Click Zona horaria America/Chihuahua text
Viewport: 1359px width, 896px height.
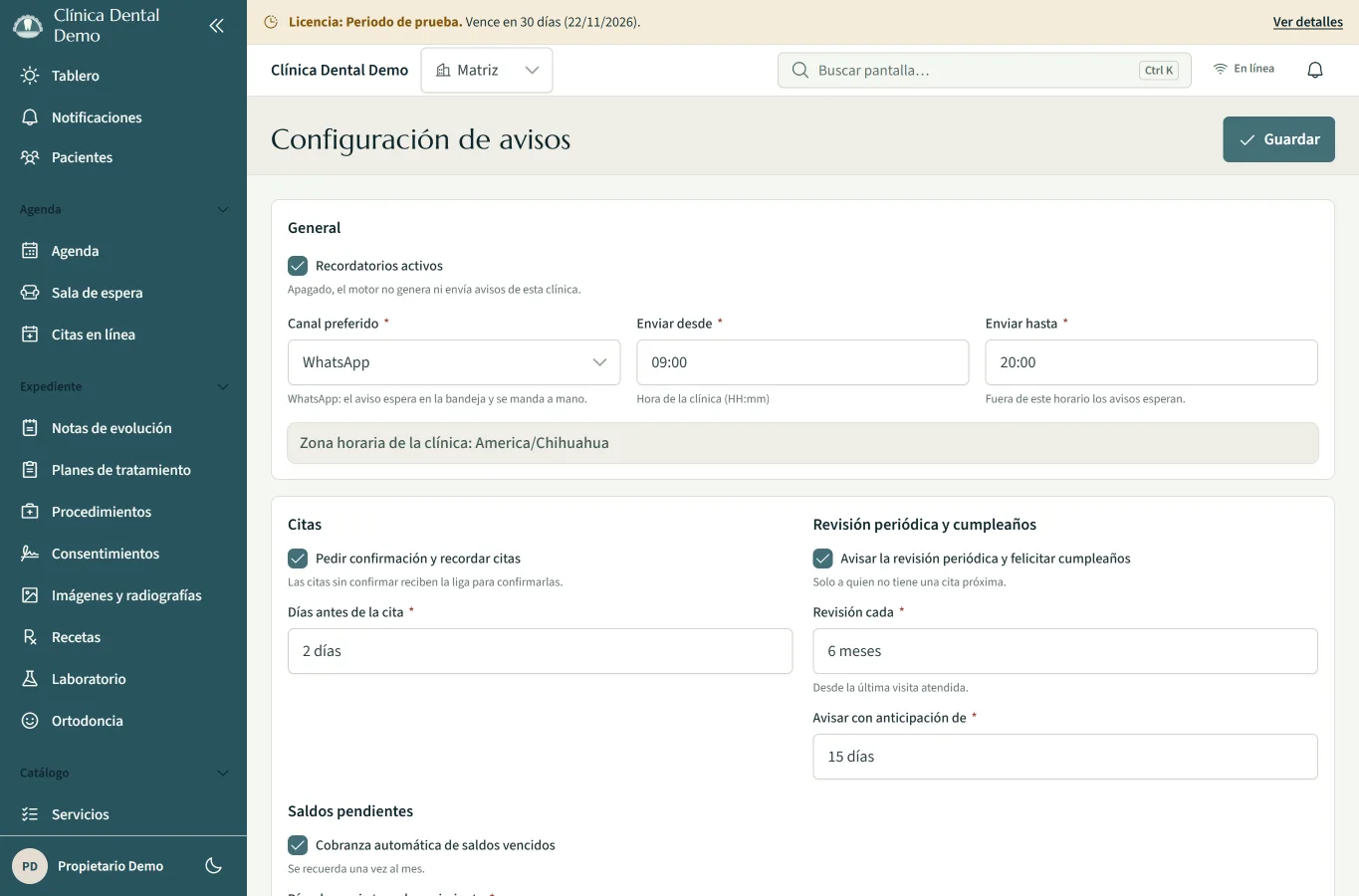coord(454,443)
